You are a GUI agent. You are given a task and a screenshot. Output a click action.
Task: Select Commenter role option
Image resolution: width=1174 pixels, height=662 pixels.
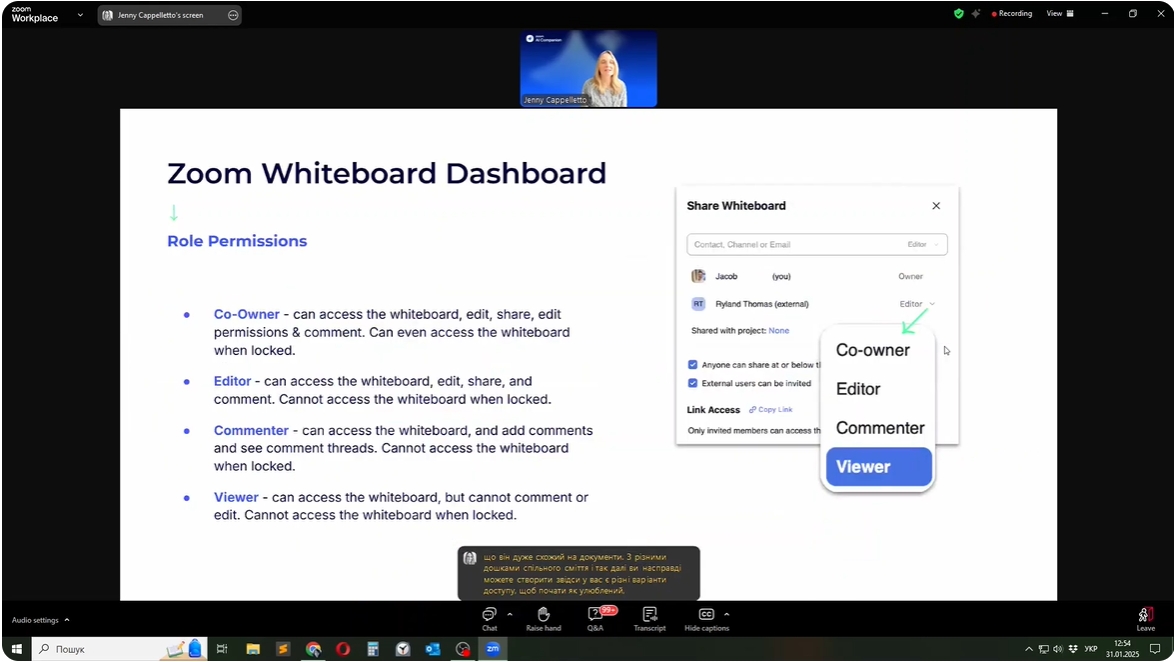[x=880, y=428]
